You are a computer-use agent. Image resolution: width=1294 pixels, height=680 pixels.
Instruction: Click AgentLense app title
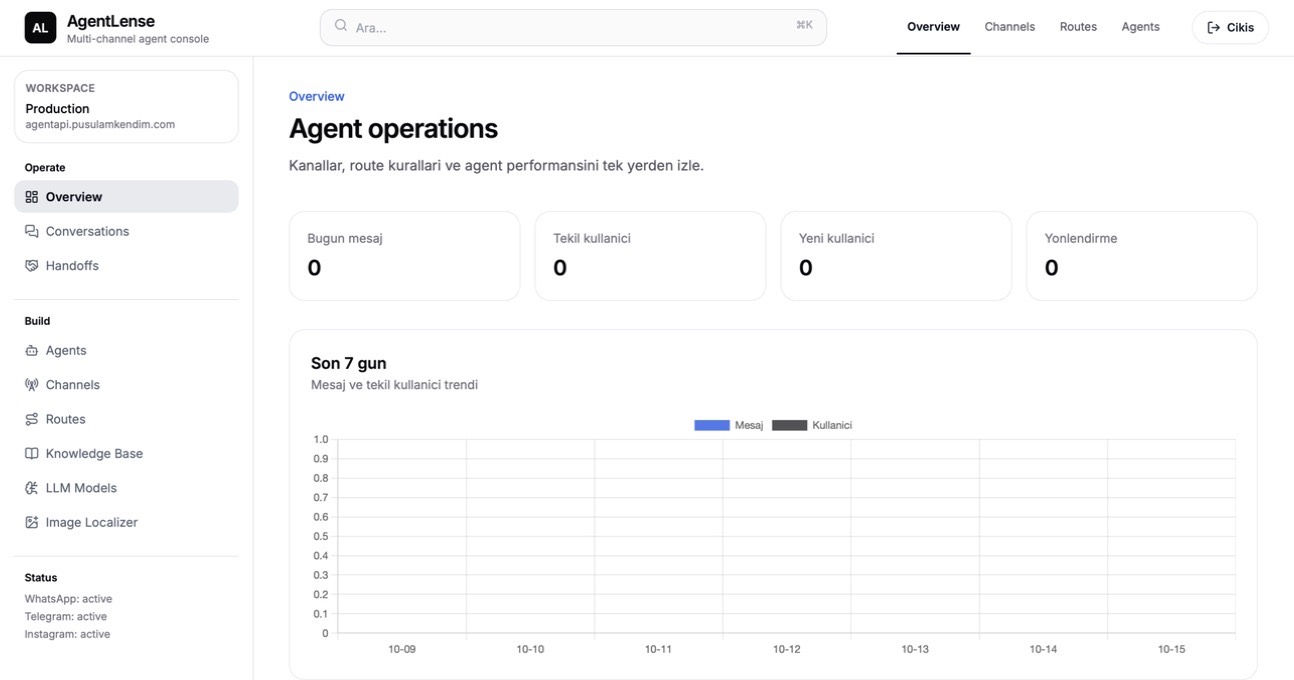coord(111,21)
